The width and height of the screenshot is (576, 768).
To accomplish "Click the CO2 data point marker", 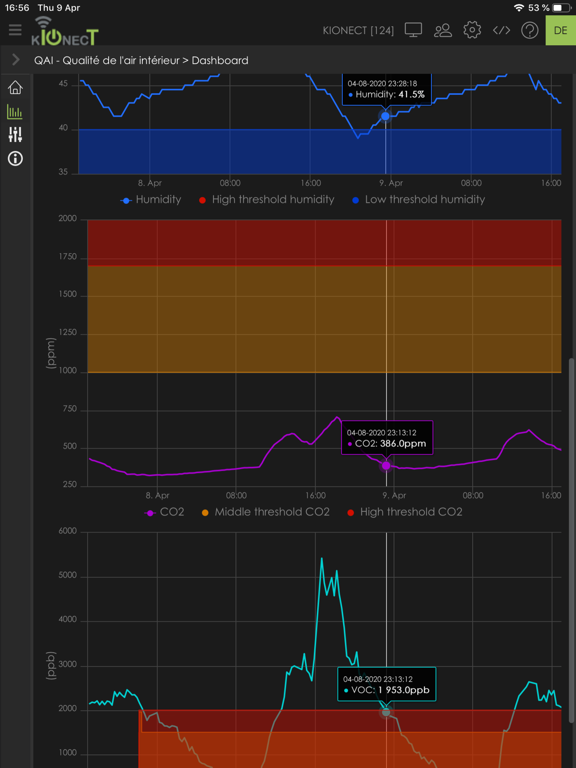I will coord(386,465).
